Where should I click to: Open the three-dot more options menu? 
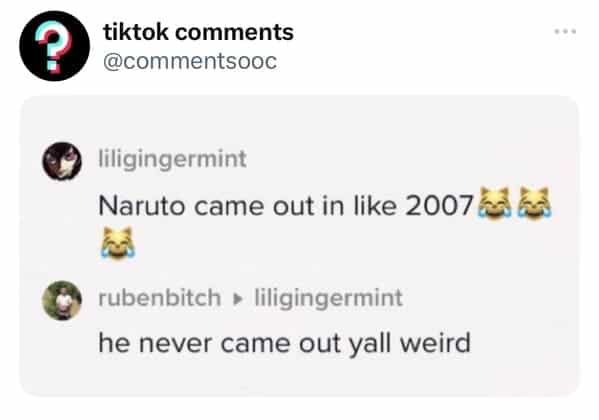pyautogui.click(x=565, y=31)
